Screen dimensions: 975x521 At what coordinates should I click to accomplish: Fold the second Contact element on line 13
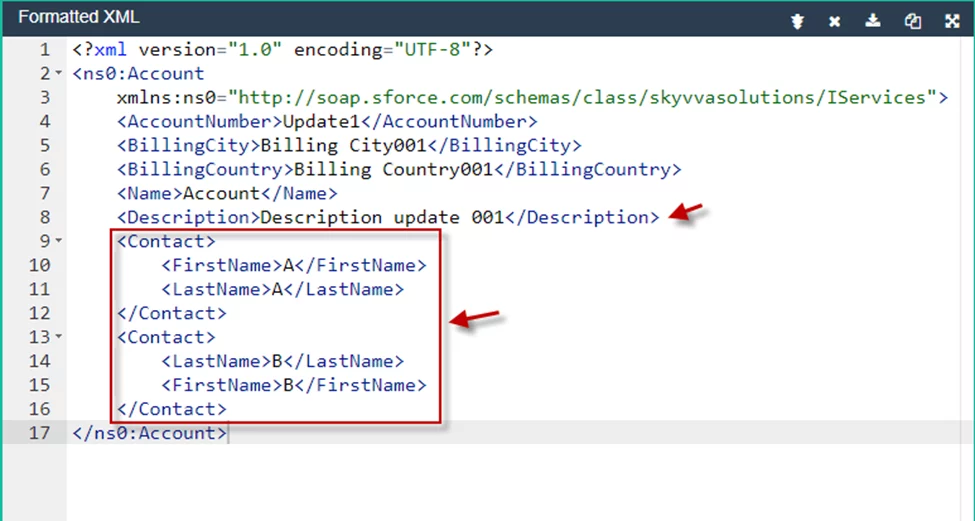pos(59,338)
